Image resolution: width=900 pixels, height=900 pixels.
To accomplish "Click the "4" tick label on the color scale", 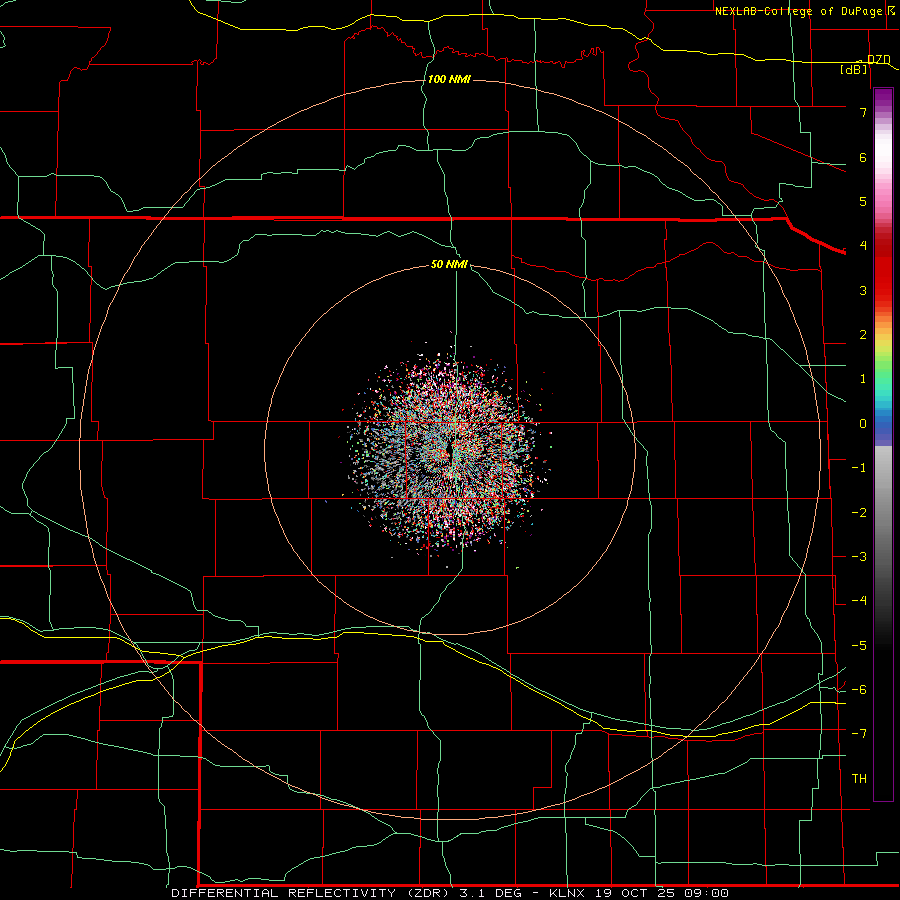I will tap(863, 246).
